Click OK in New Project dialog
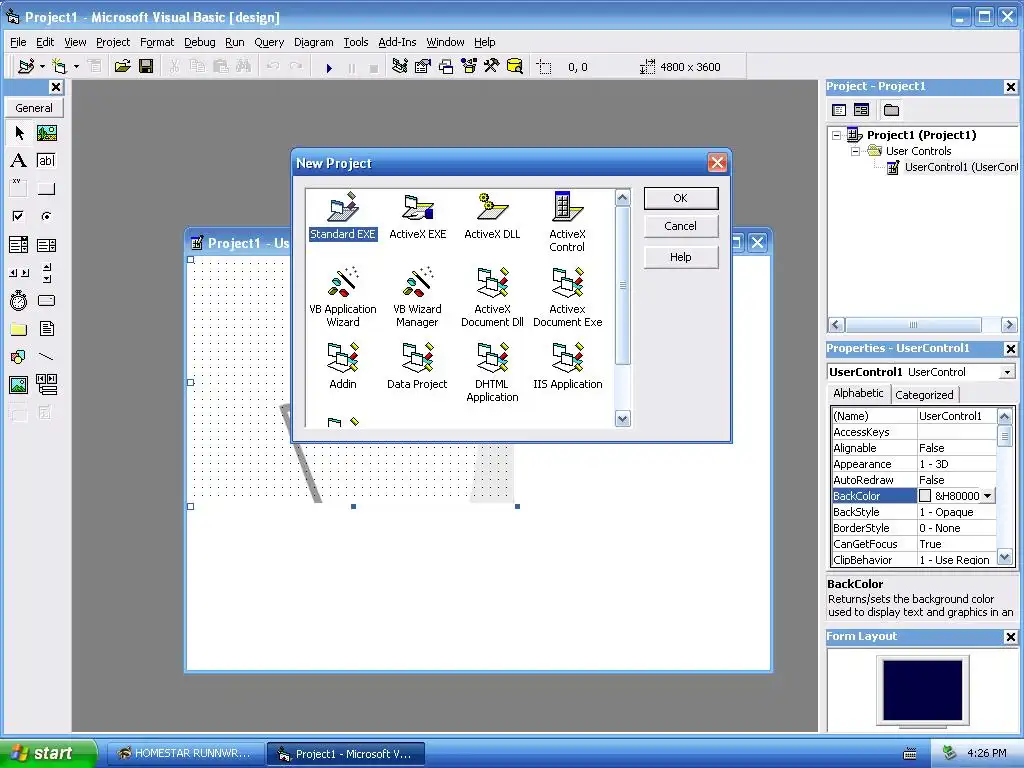 (x=681, y=198)
